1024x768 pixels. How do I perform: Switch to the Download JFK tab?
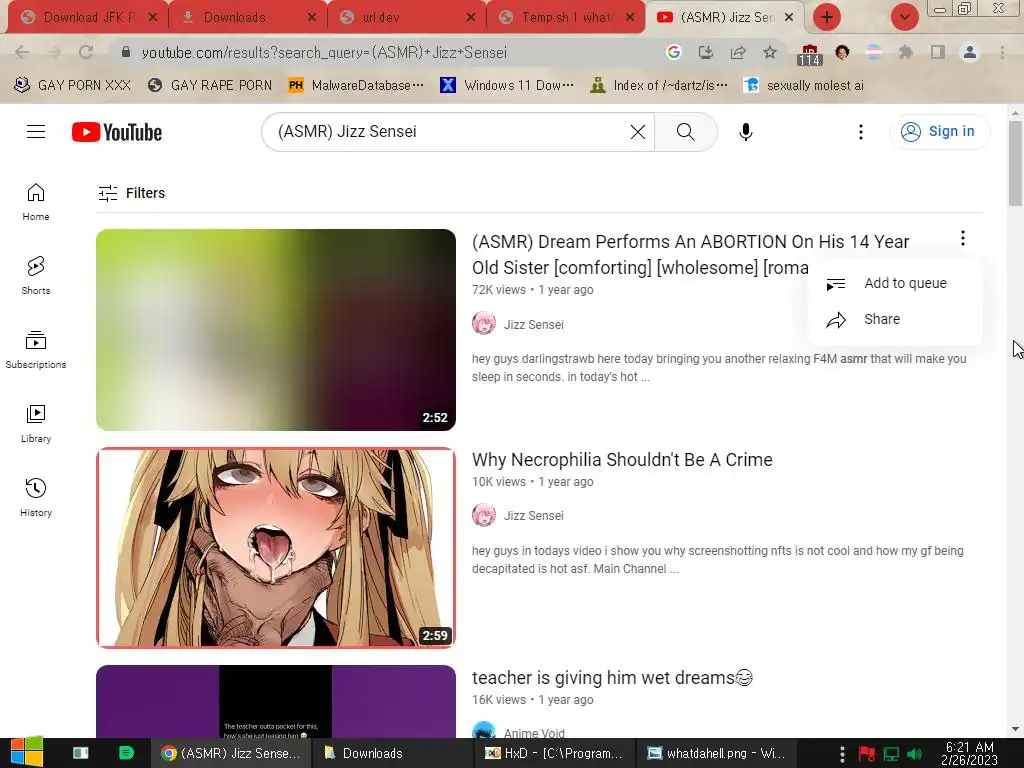pyautogui.click(x=88, y=18)
